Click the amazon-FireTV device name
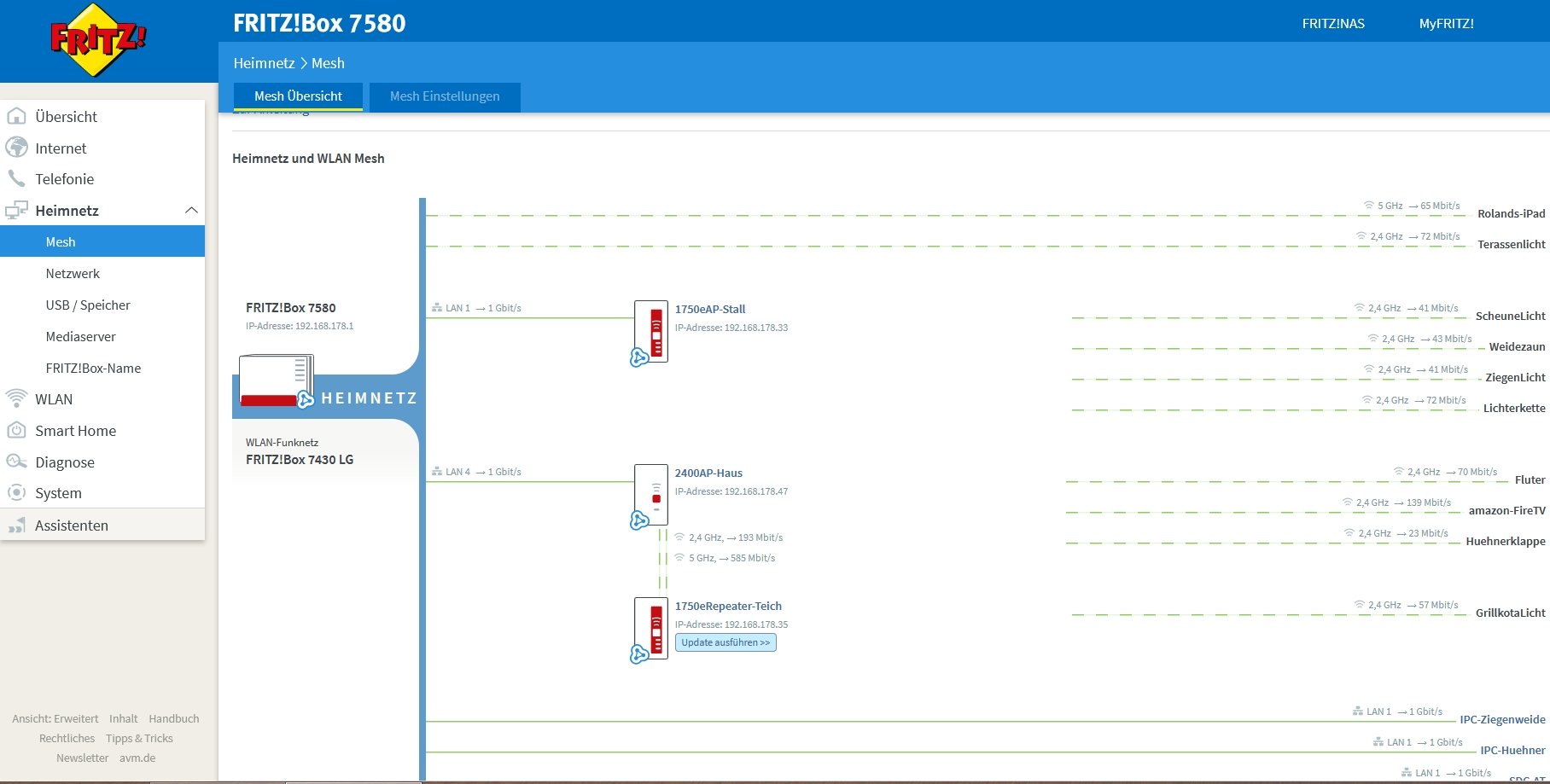This screenshot has height=784, width=1550. 1506,510
